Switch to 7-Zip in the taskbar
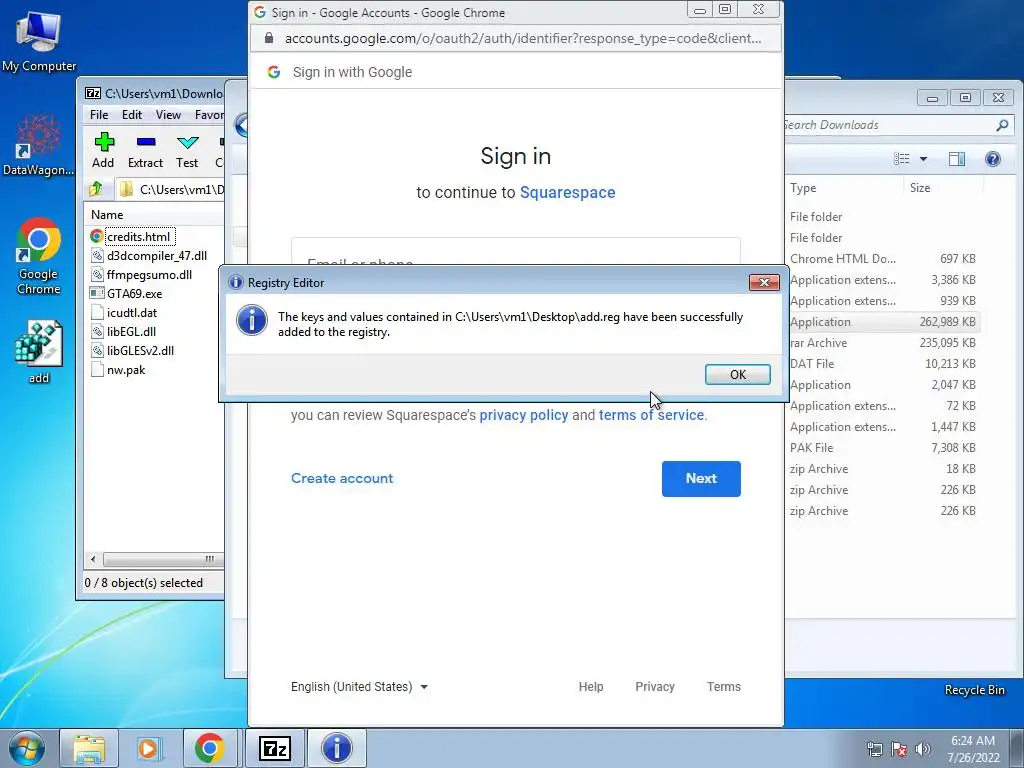1024x768 pixels. [x=274, y=748]
